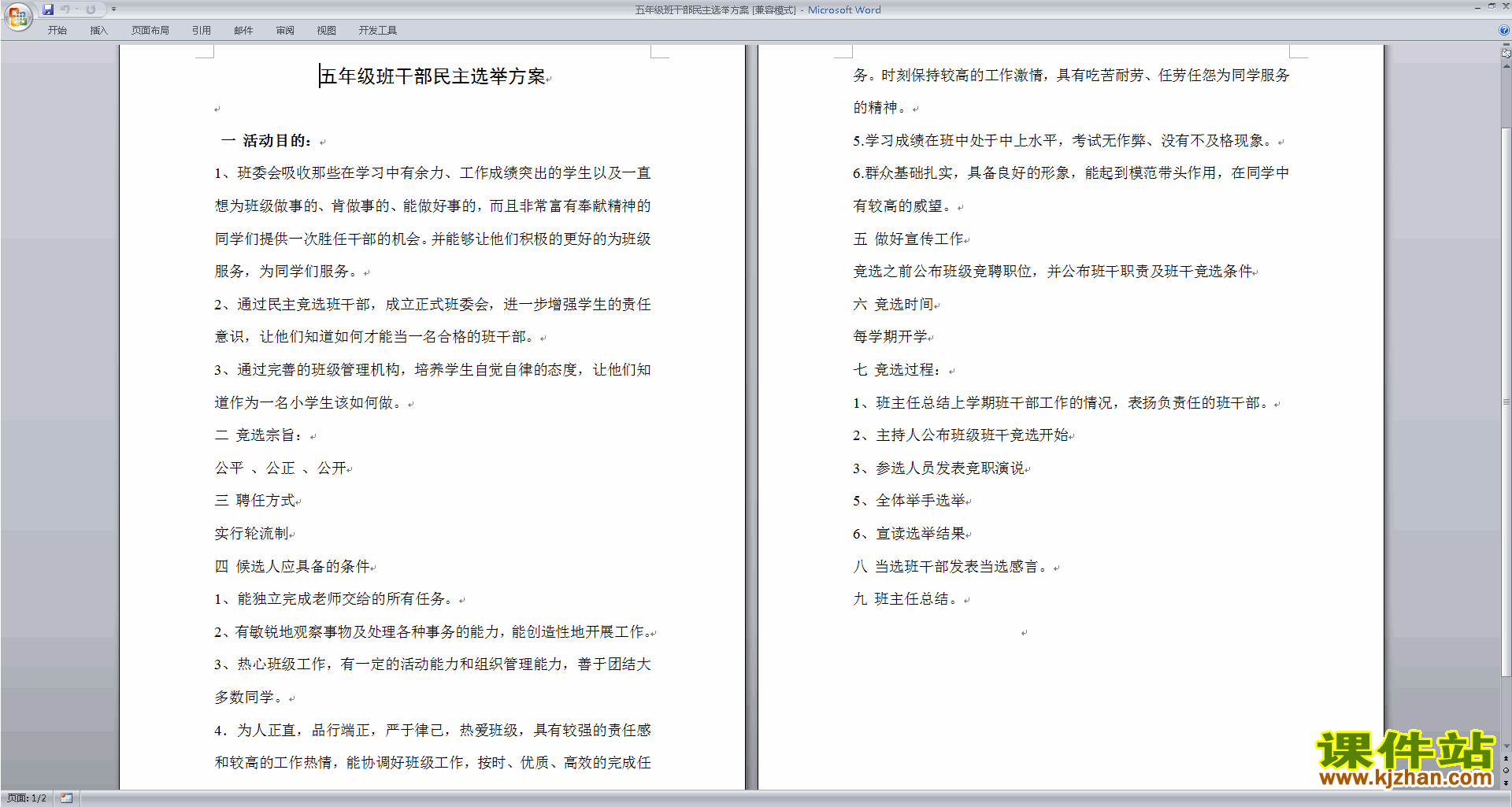Open the 插入 ribbon tab
The height and width of the screenshot is (807, 1512).
(x=98, y=30)
